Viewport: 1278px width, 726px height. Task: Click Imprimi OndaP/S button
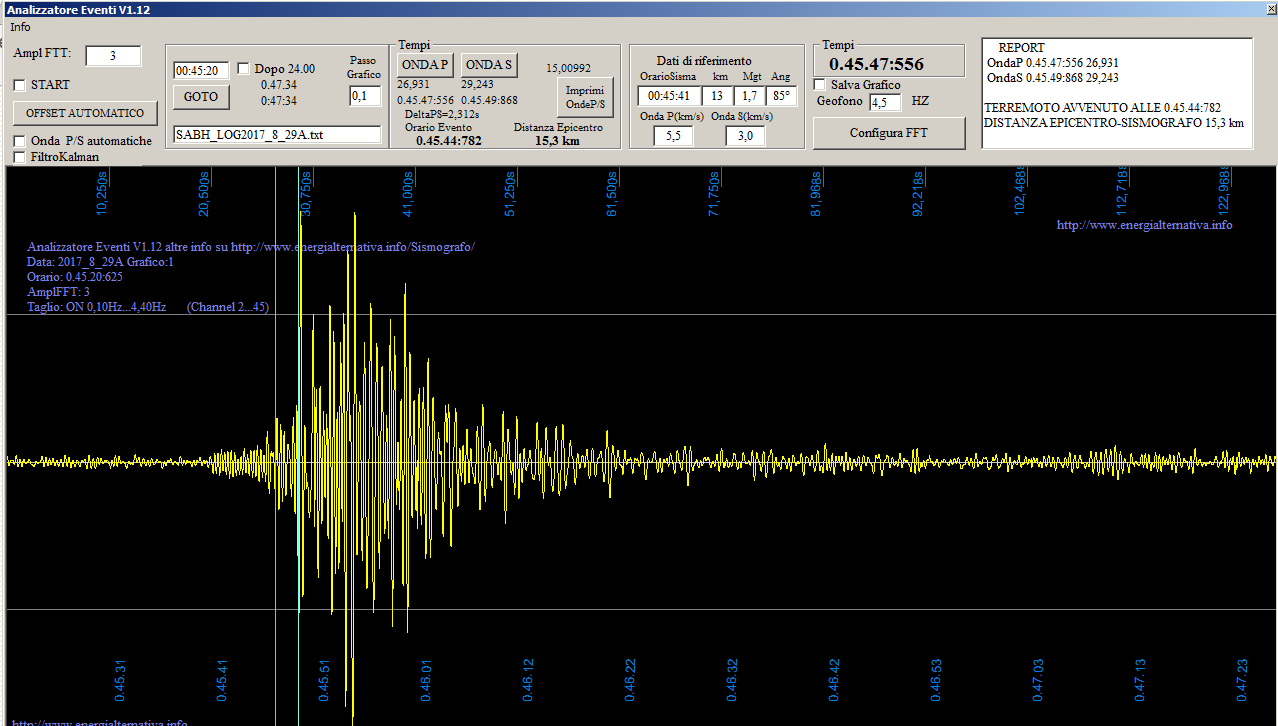coord(585,97)
